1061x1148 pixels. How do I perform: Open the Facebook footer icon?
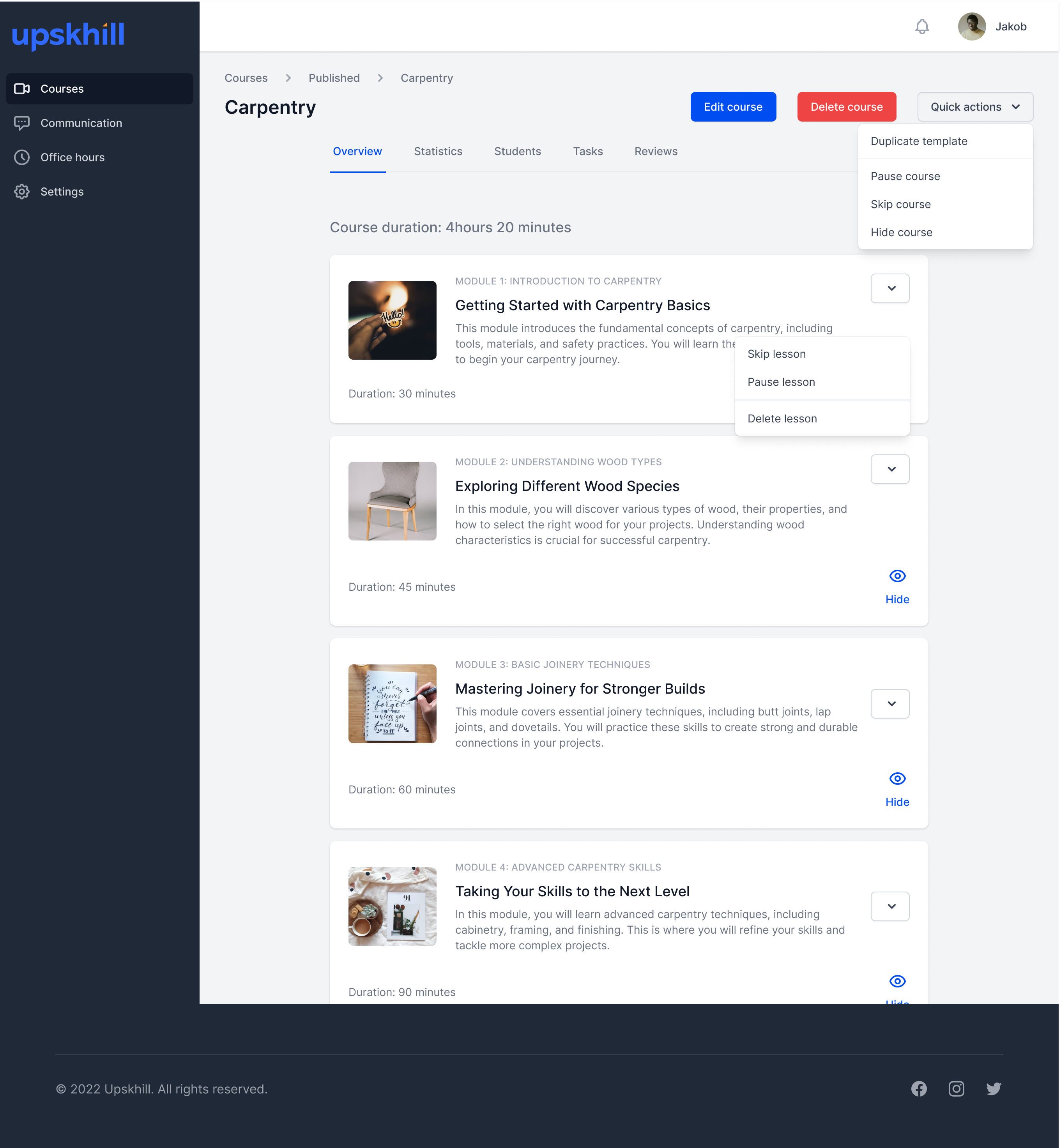point(919,1088)
